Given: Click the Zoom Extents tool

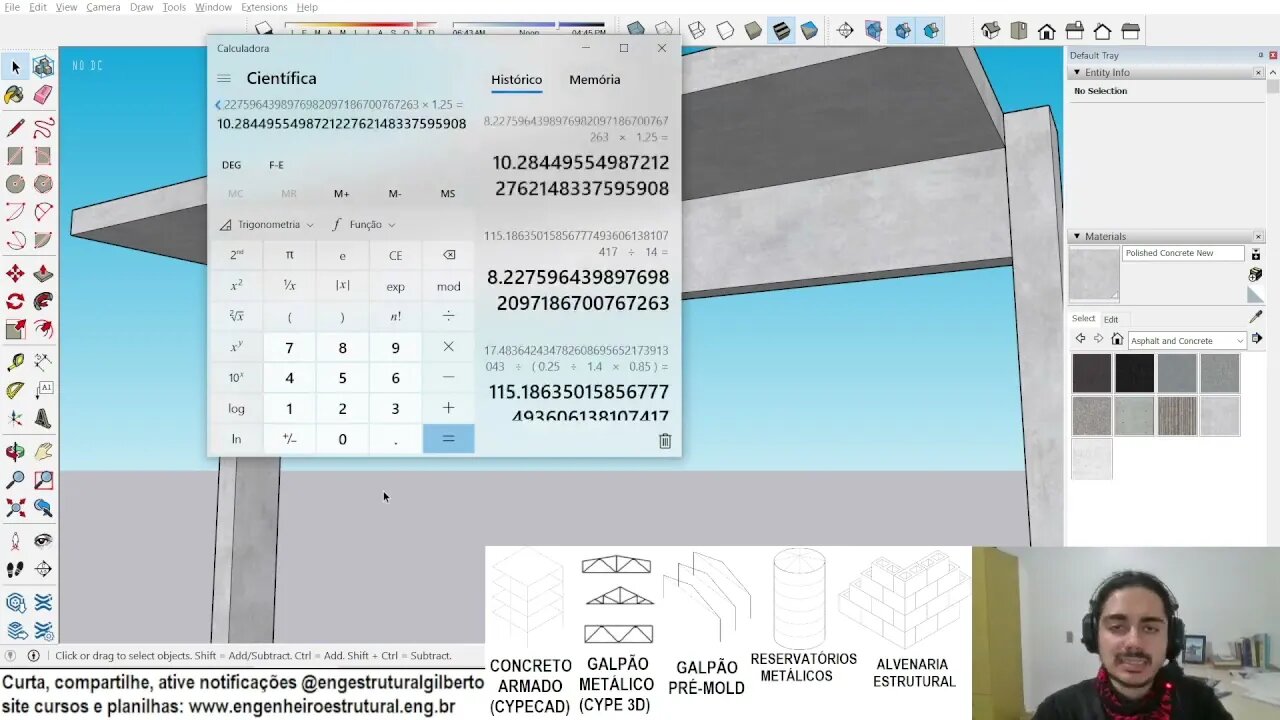Looking at the screenshot, I should pos(15,508).
